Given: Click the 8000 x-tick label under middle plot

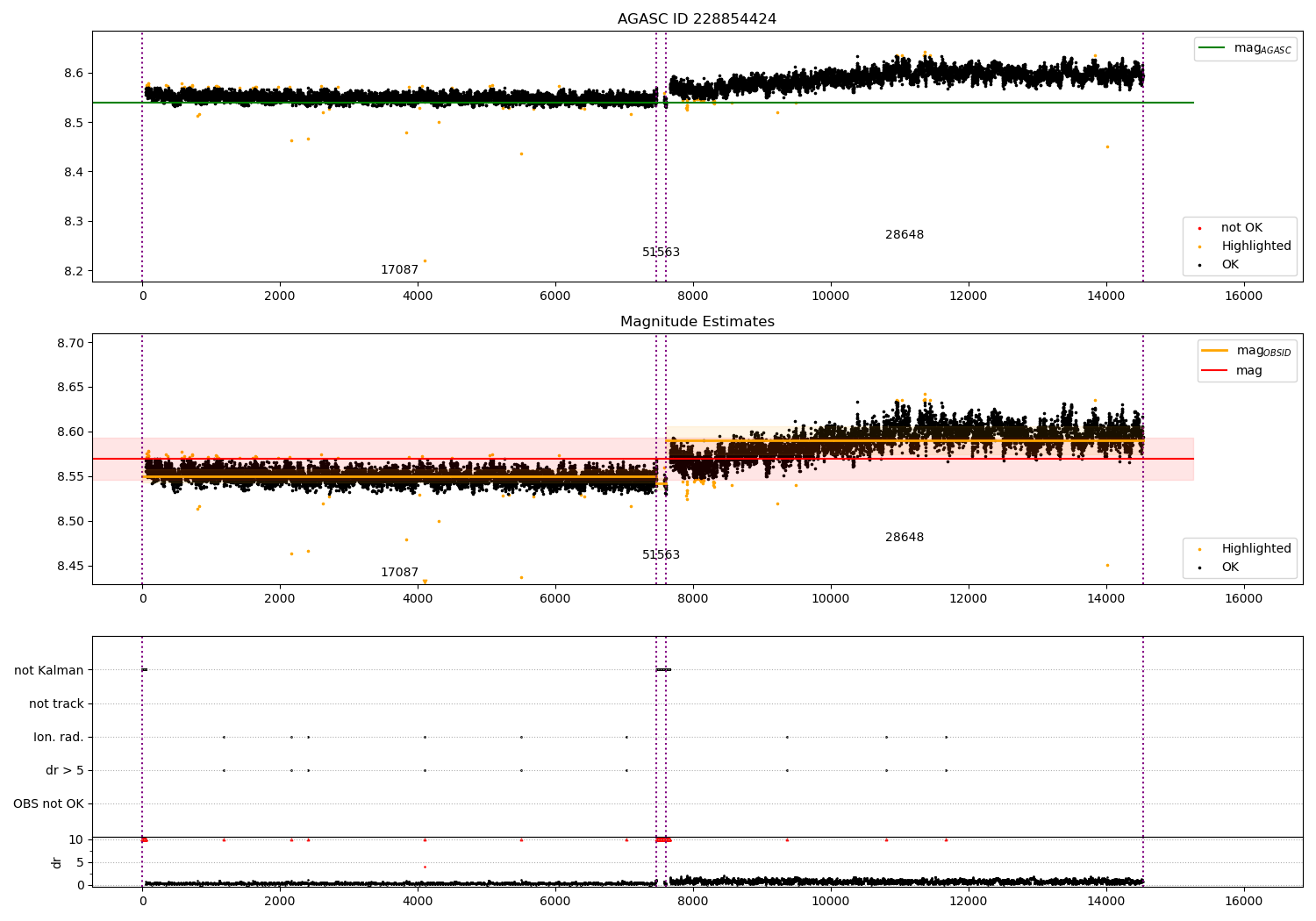Looking at the screenshot, I should 693,598.
